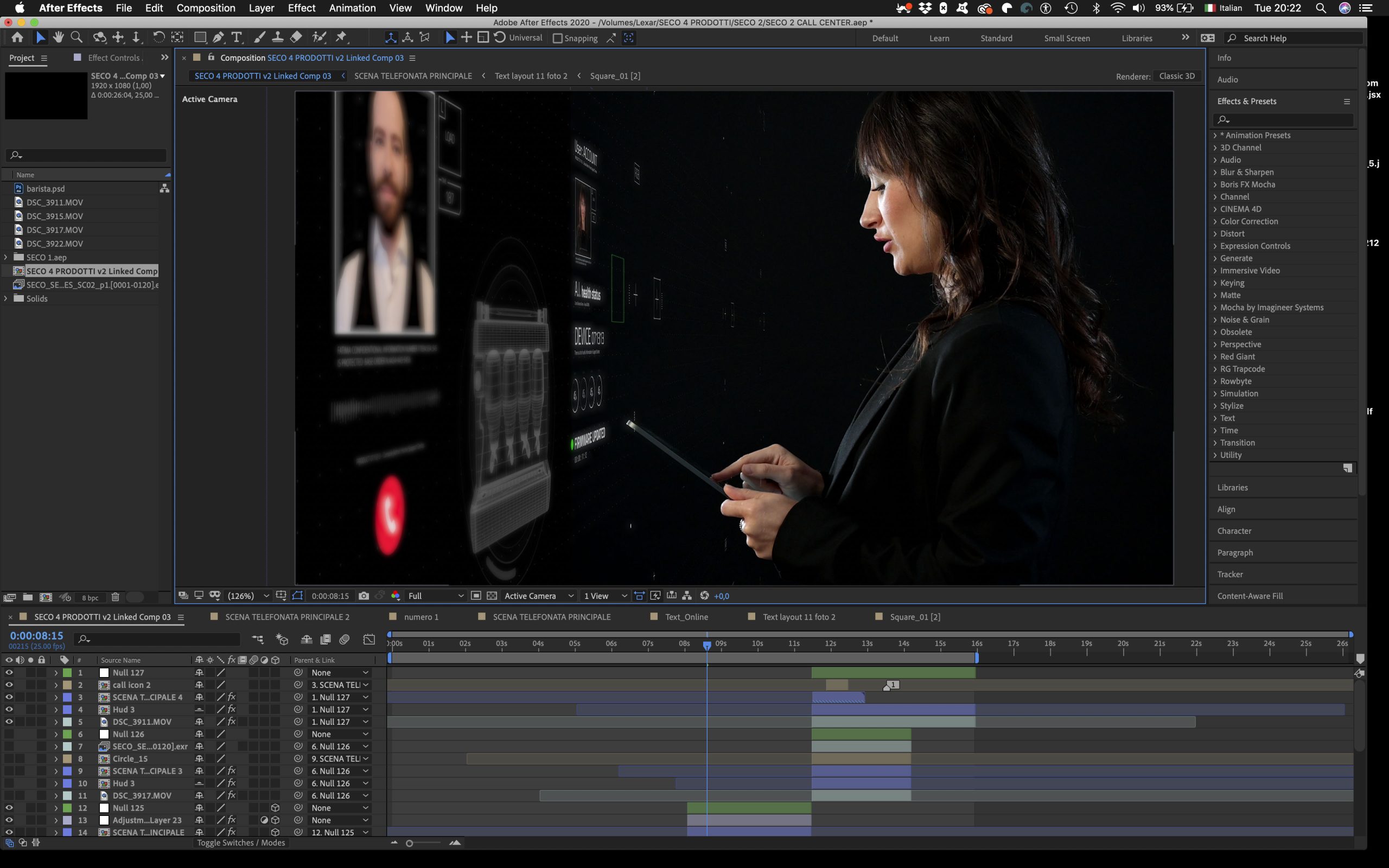Go to the Home screen icon

(x=17, y=38)
